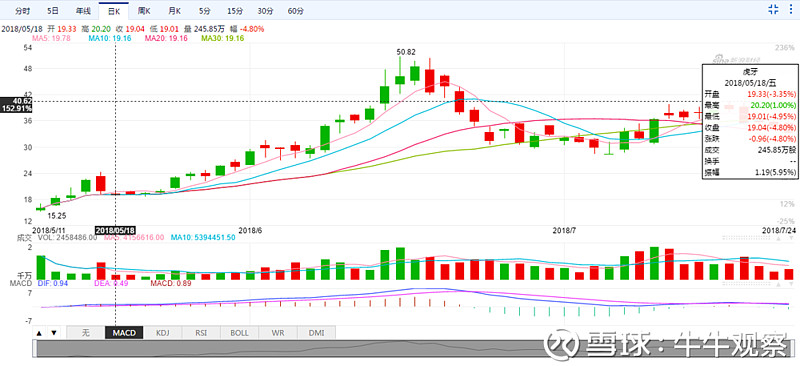This screenshot has width=800, height=366.
Task: Click the highlighted 2018/05/18 date marker
Action: (116, 230)
